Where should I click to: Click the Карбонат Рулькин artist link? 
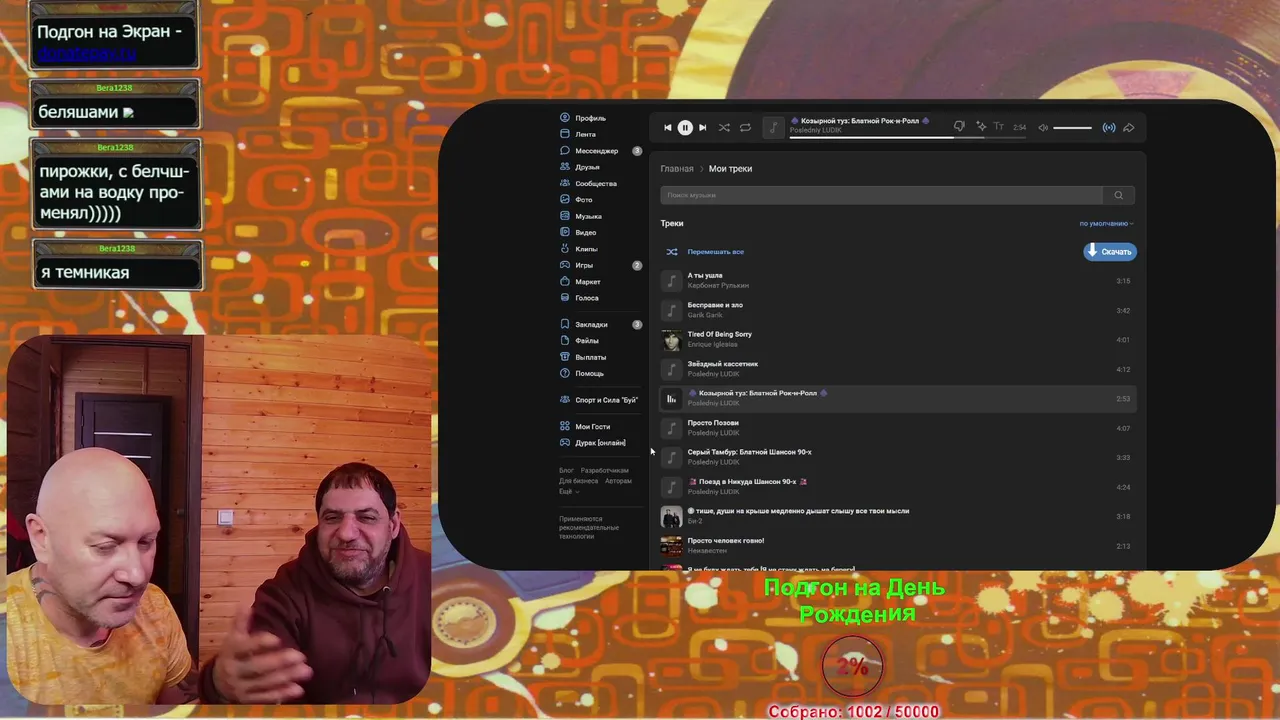(x=718, y=286)
